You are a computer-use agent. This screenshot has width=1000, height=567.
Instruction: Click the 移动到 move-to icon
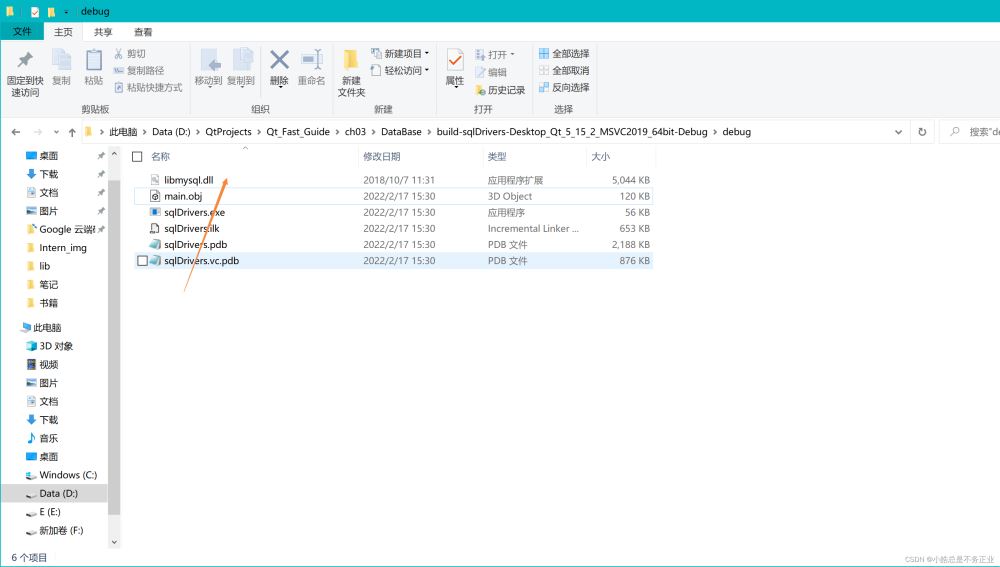(209, 61)
